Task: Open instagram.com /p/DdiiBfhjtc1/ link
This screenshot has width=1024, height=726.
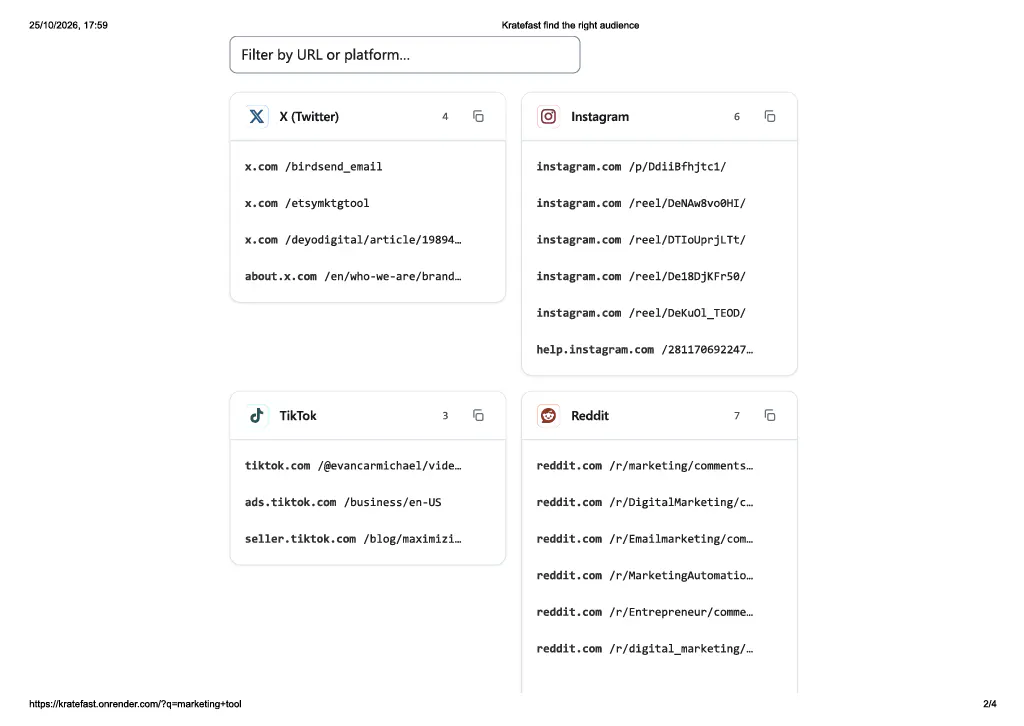Action: pos(631,166)
